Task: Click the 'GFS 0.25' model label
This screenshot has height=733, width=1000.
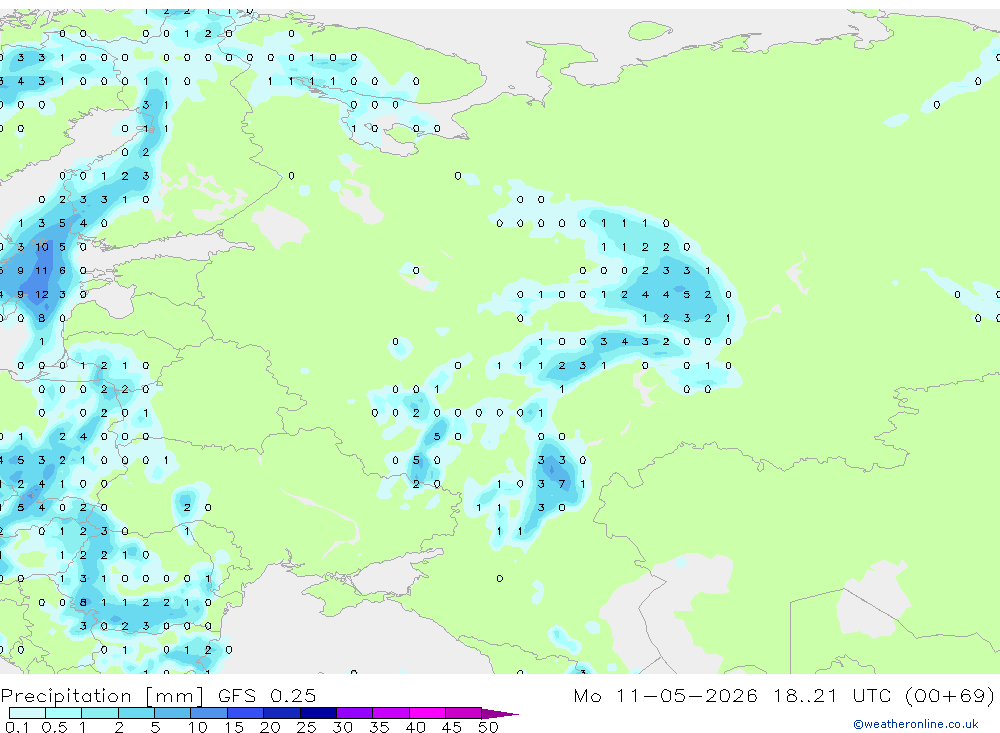Action: click(x=267, y=695)
